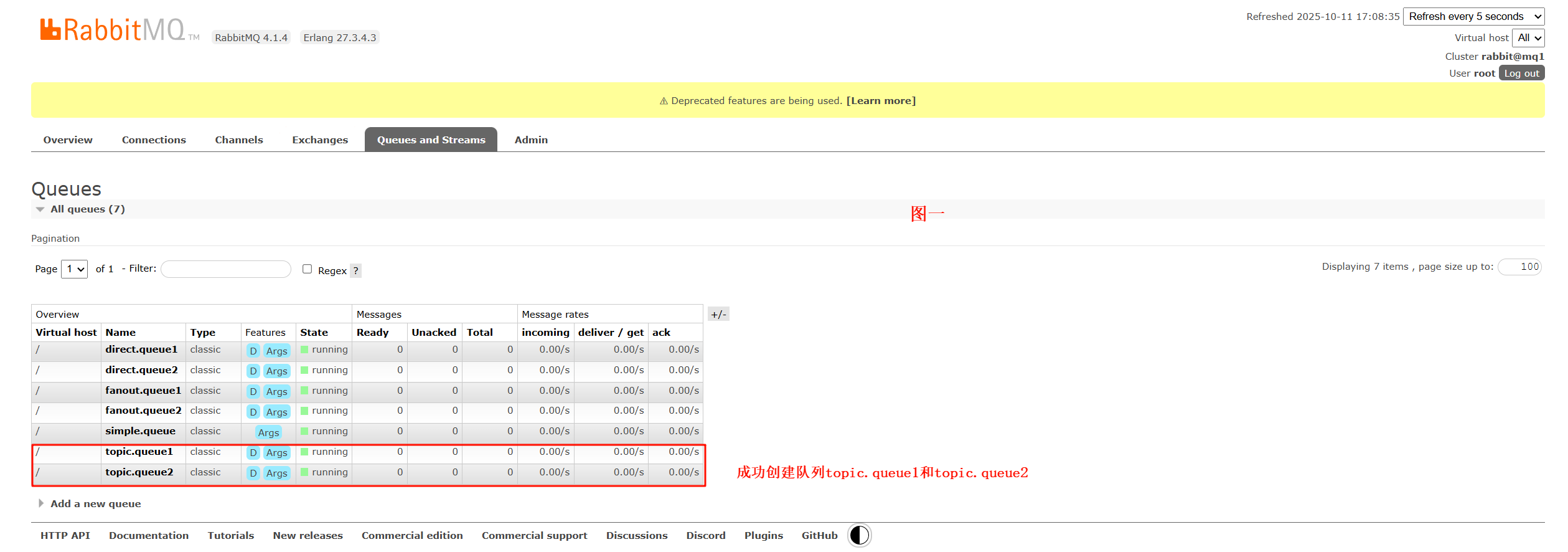Sort by the Total column header

pyautogui.click(x=480, y=332)
